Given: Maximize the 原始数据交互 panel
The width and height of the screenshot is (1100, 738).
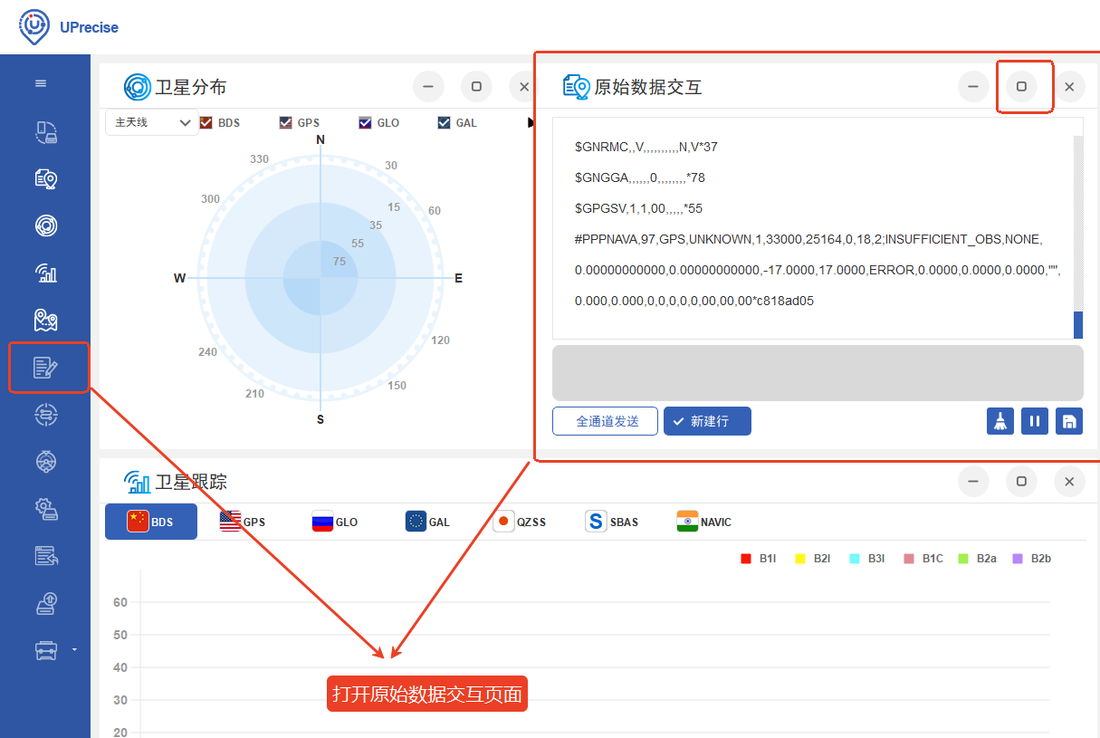Looking at the screenshot, I should [x=1021, y=86].
